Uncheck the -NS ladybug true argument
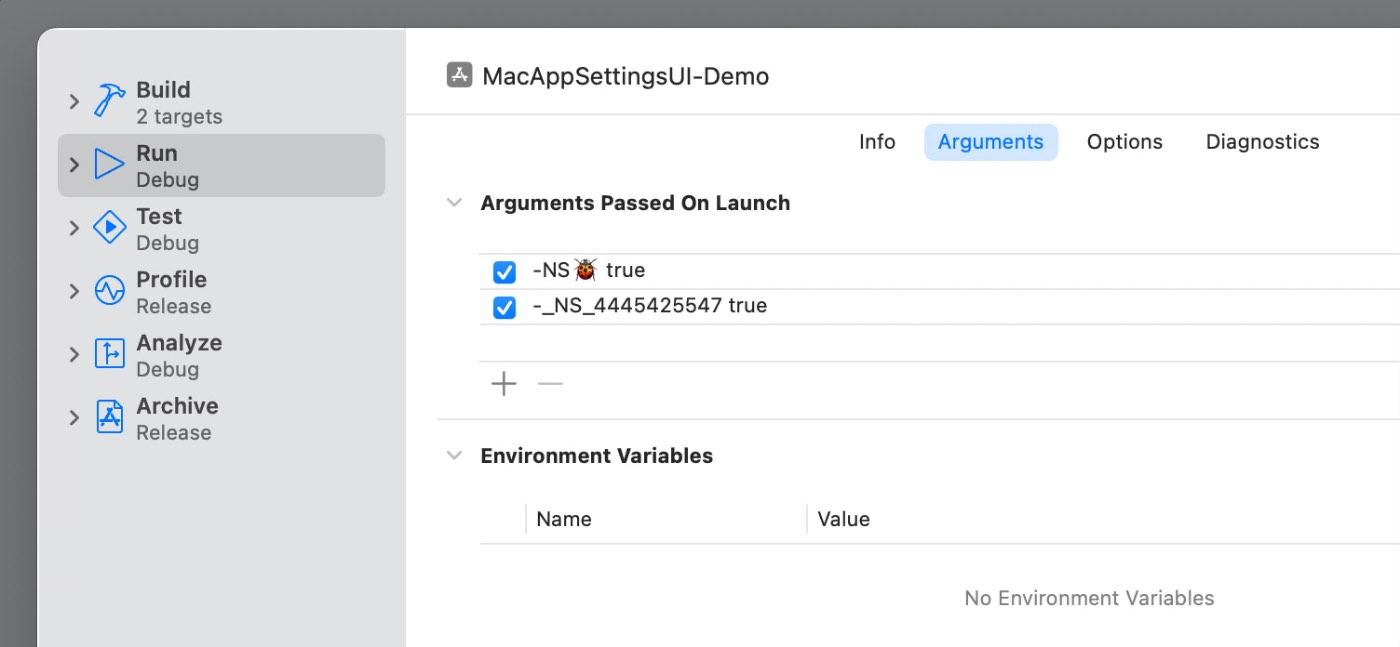 [x=505, y=272]
